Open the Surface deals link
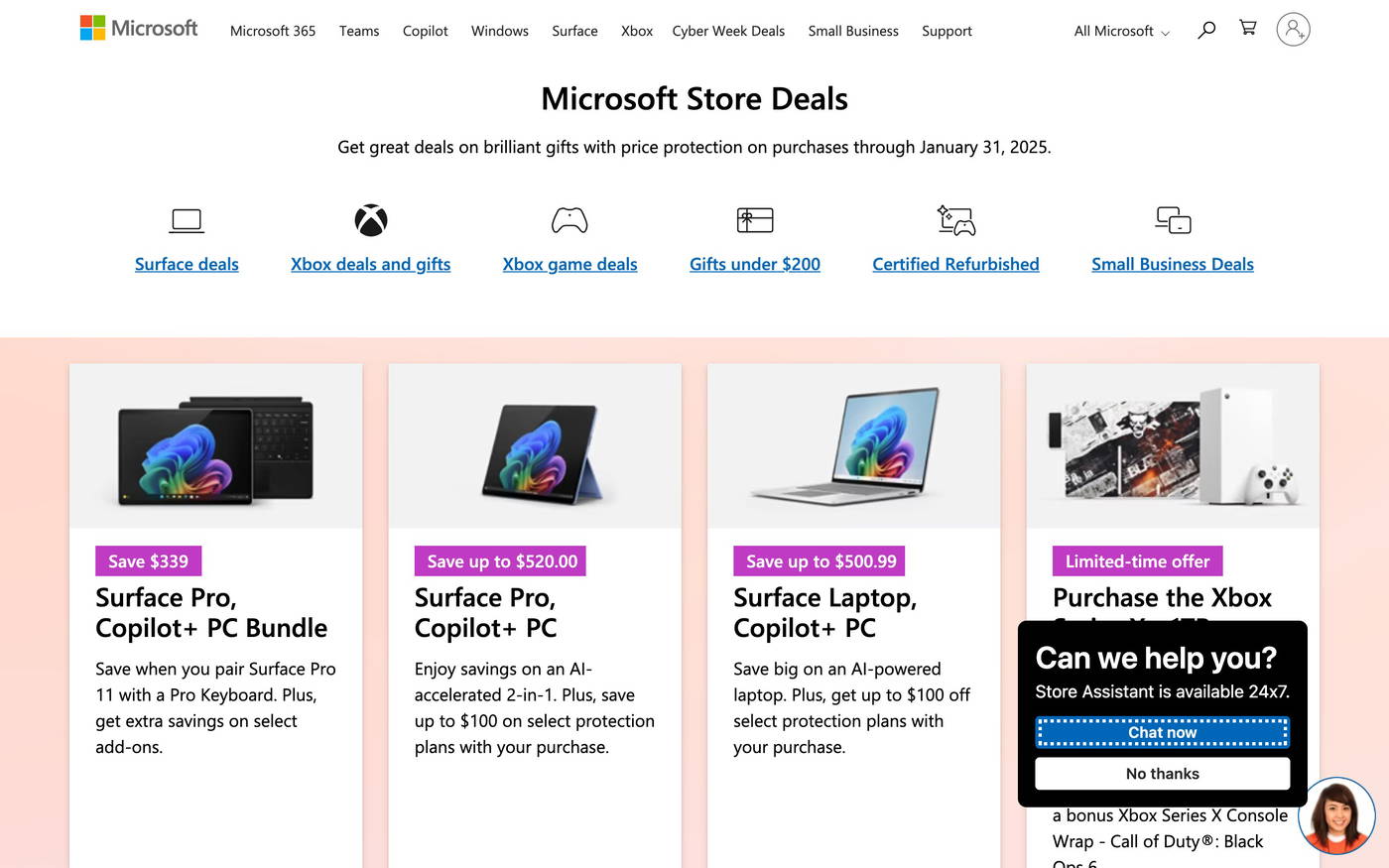This screenshot has width=1389, height=868. coord(187,264)
